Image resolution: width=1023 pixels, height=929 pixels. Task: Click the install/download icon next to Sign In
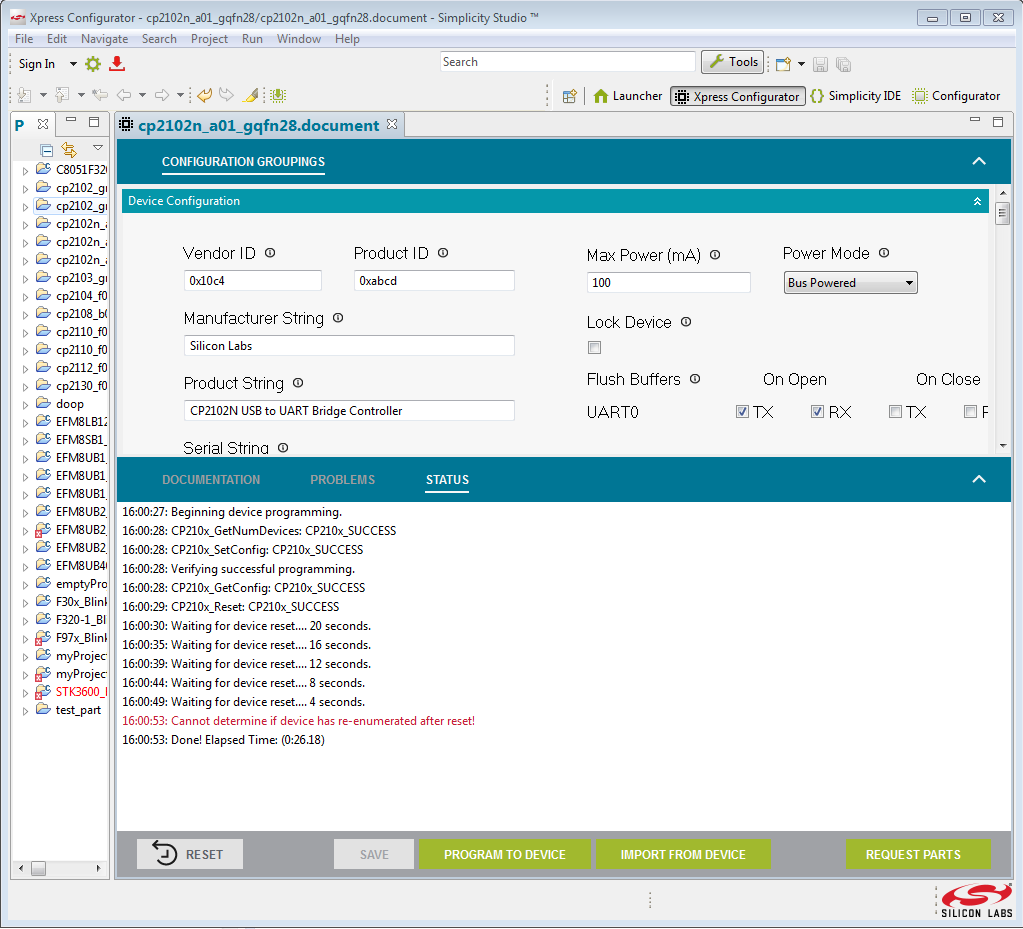coord(117,63)
